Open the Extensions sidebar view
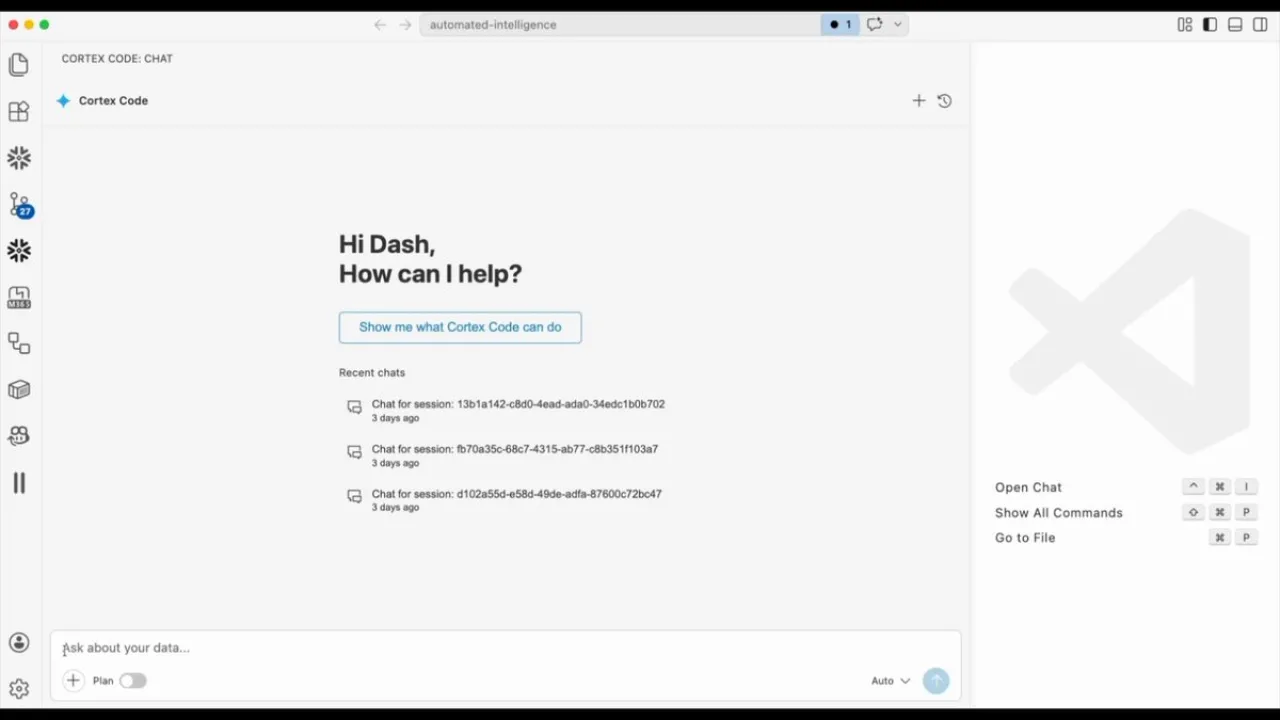The image size is (1280, 720). click(18, 111)
